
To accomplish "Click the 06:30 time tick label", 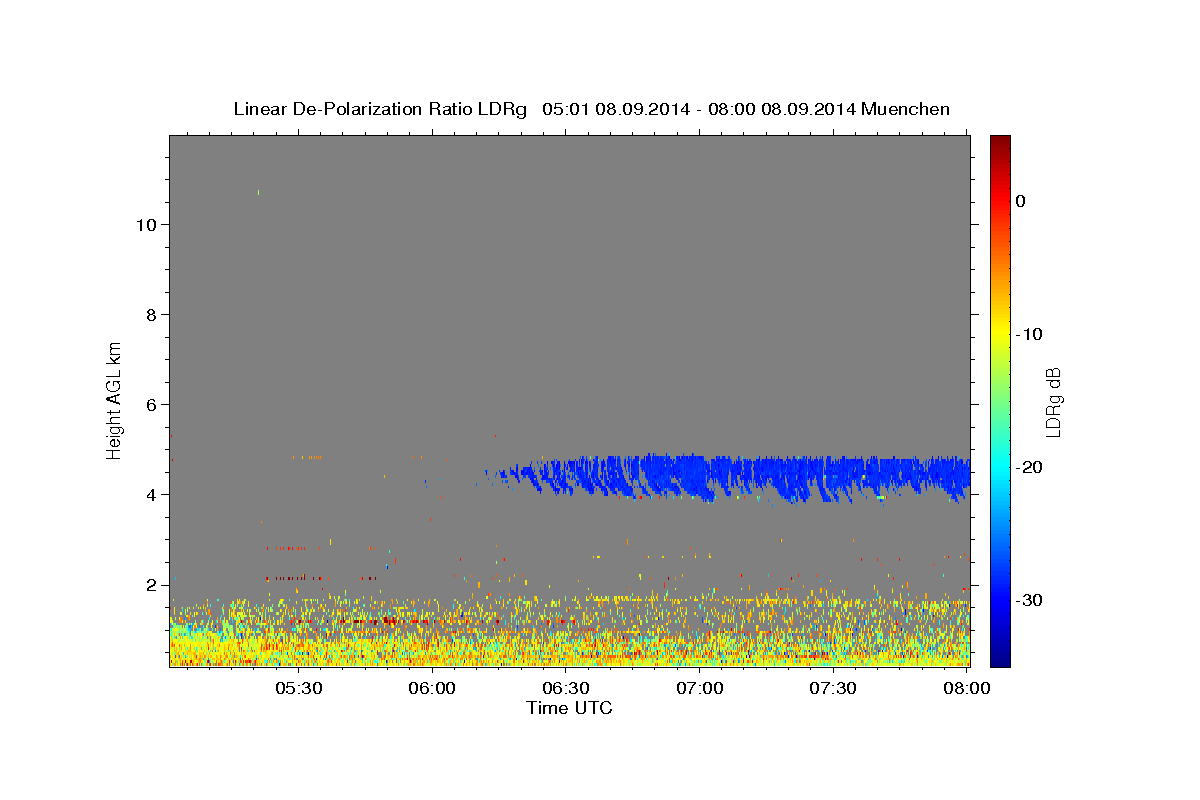I will click(x=565, y=688).
